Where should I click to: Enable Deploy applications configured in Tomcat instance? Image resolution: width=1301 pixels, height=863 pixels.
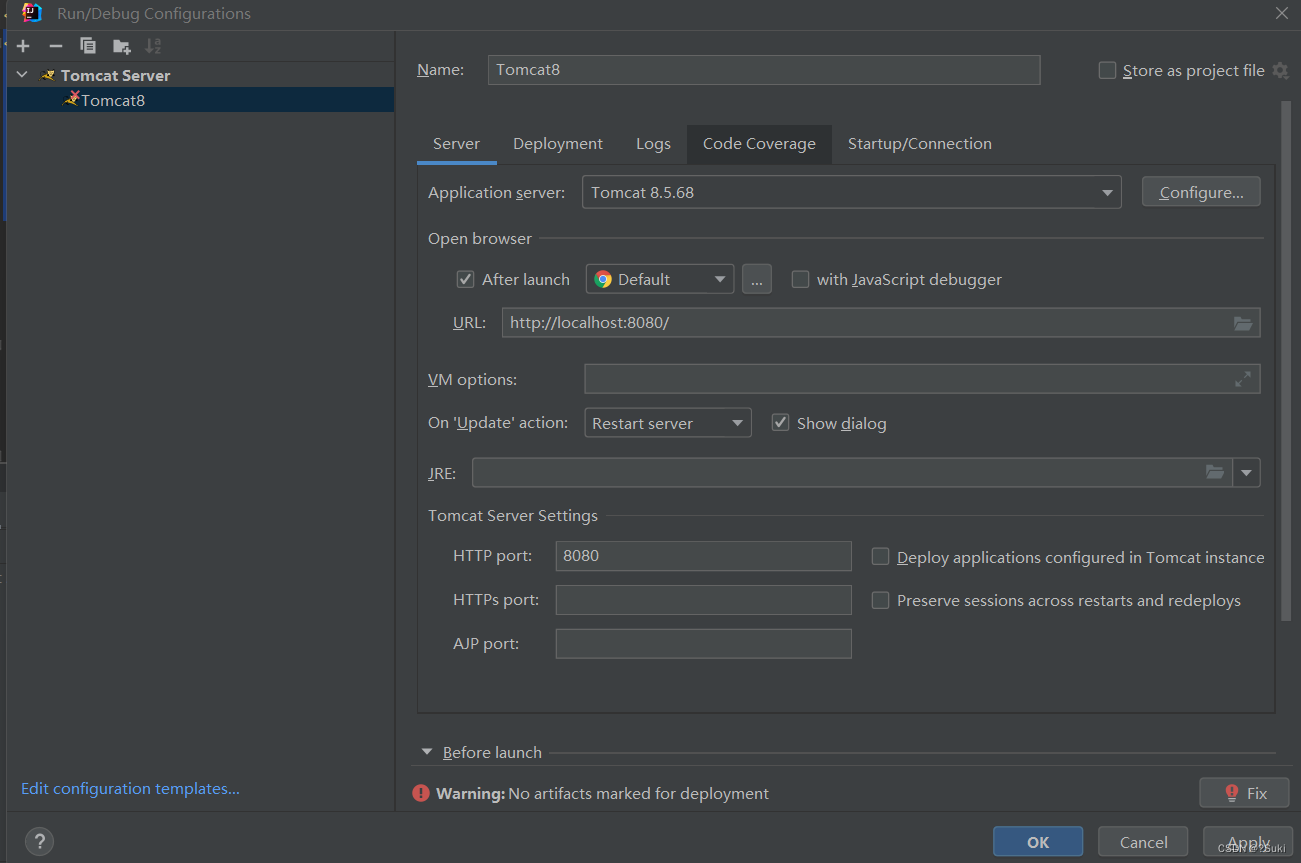tap(880, 557)
